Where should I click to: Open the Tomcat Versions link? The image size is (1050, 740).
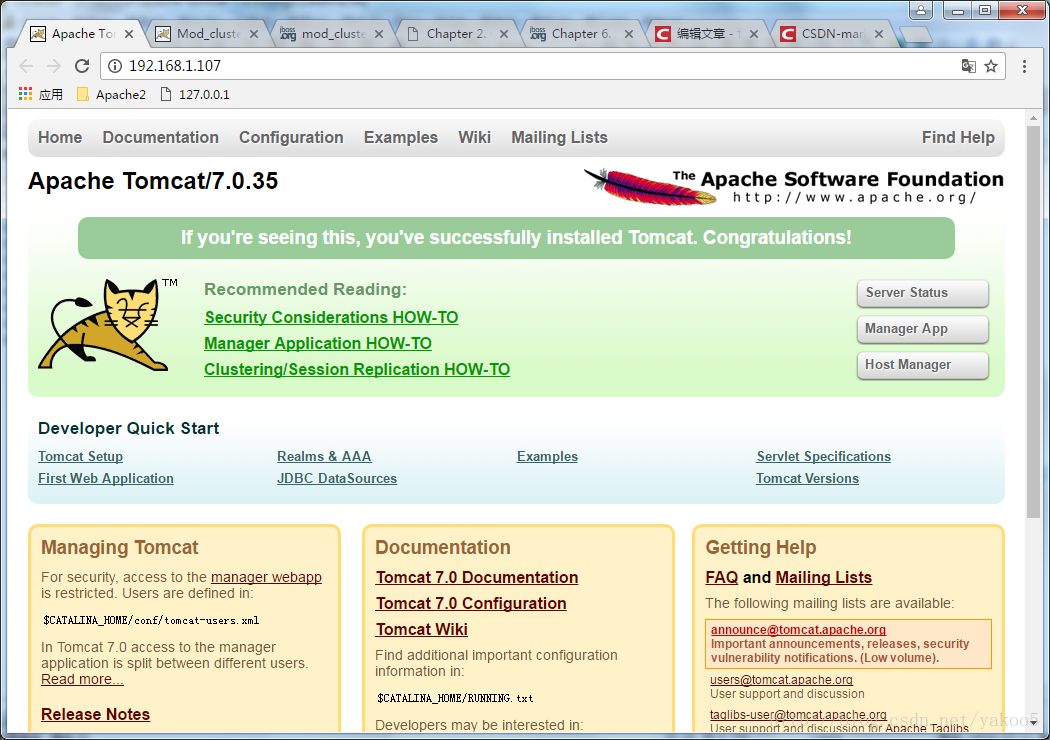click(808, 478)
